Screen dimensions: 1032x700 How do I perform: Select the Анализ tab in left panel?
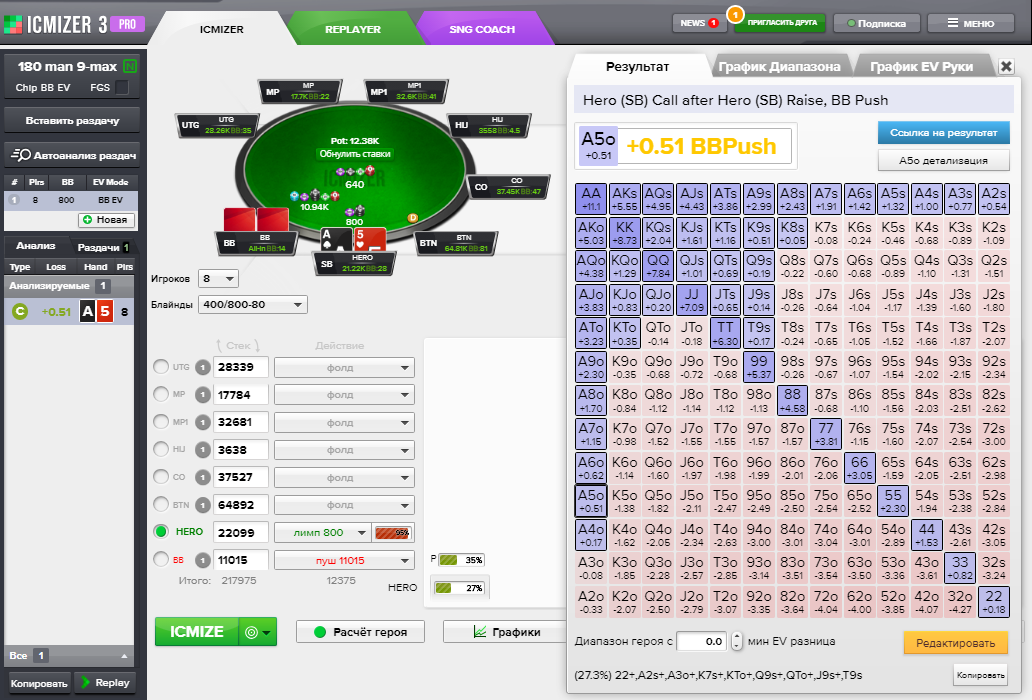[x=36, y=246]
